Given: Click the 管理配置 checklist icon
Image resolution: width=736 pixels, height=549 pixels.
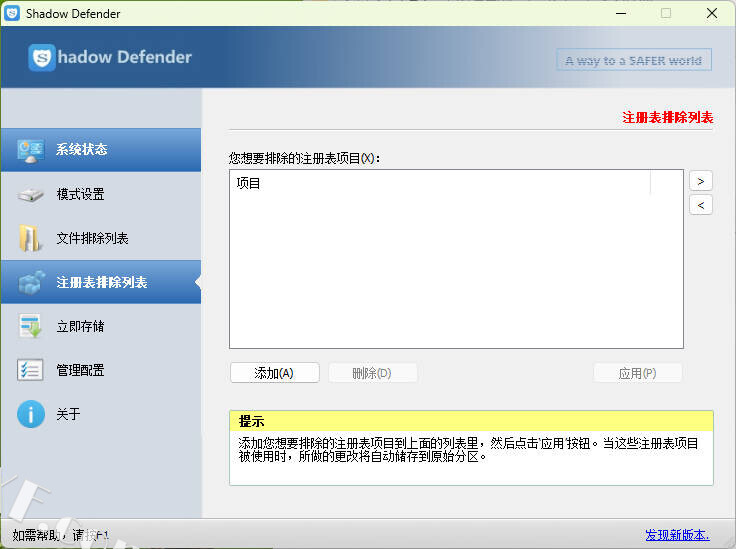Looking at the screenshot, I should (x=30, y=370).
